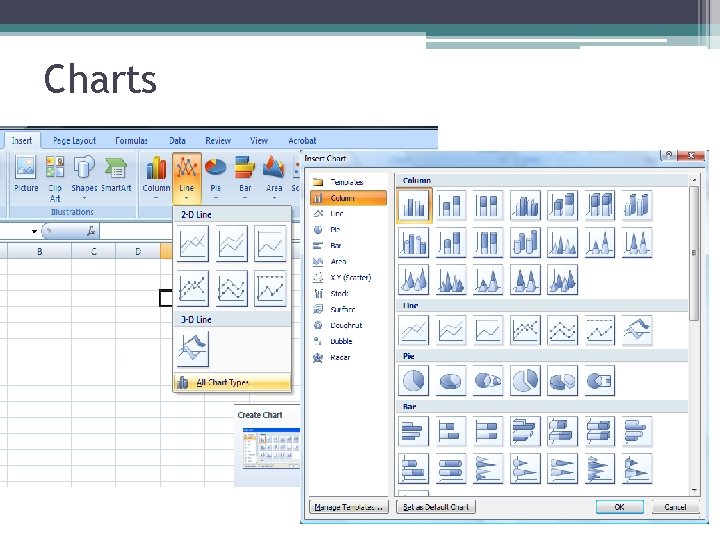Image resolution: width=720 pixels, height=540 pixels.
Task: Open the Bar chart dropdown
Action: point(245,177)
